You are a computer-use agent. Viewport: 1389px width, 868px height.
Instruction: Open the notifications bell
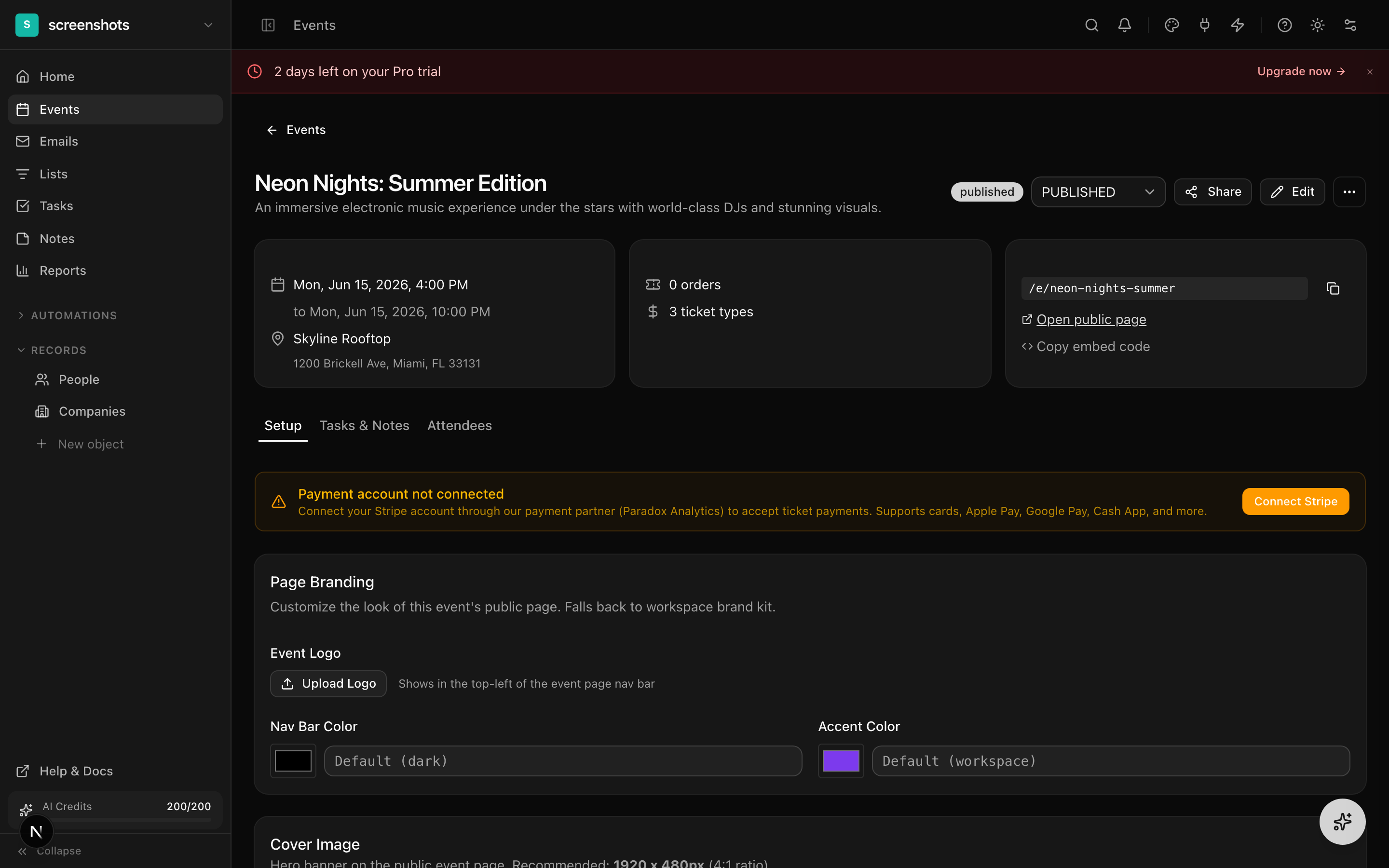point(1124,25)
